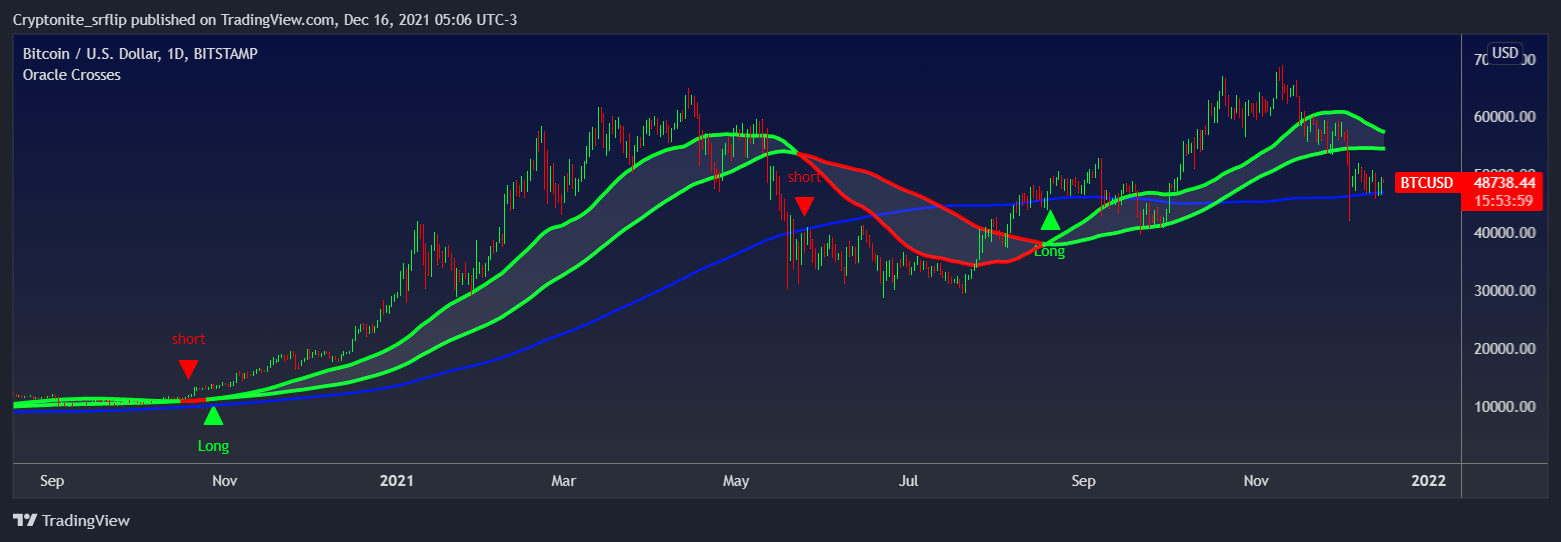Select the 'Oracle Crosses' indicator label
This screenshot has width=1561, height=542.
pos(72,75)
